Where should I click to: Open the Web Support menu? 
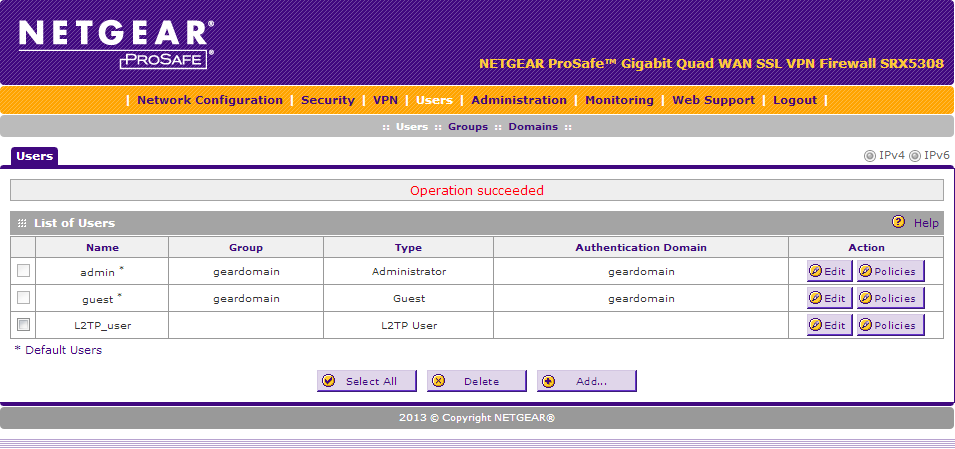[713, 100]
